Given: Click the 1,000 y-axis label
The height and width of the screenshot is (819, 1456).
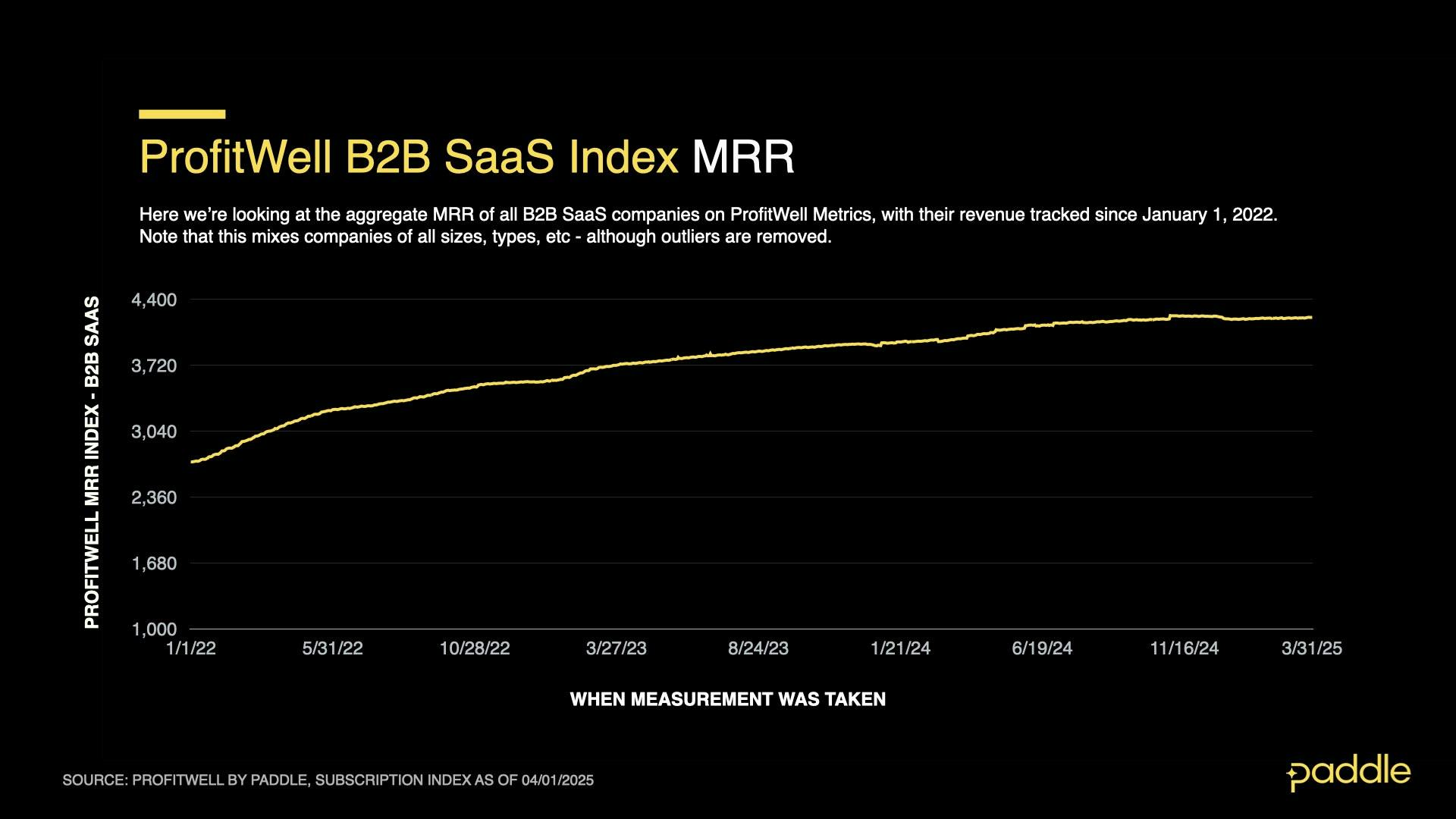Looking at the screenshot, I should (154, 629).
